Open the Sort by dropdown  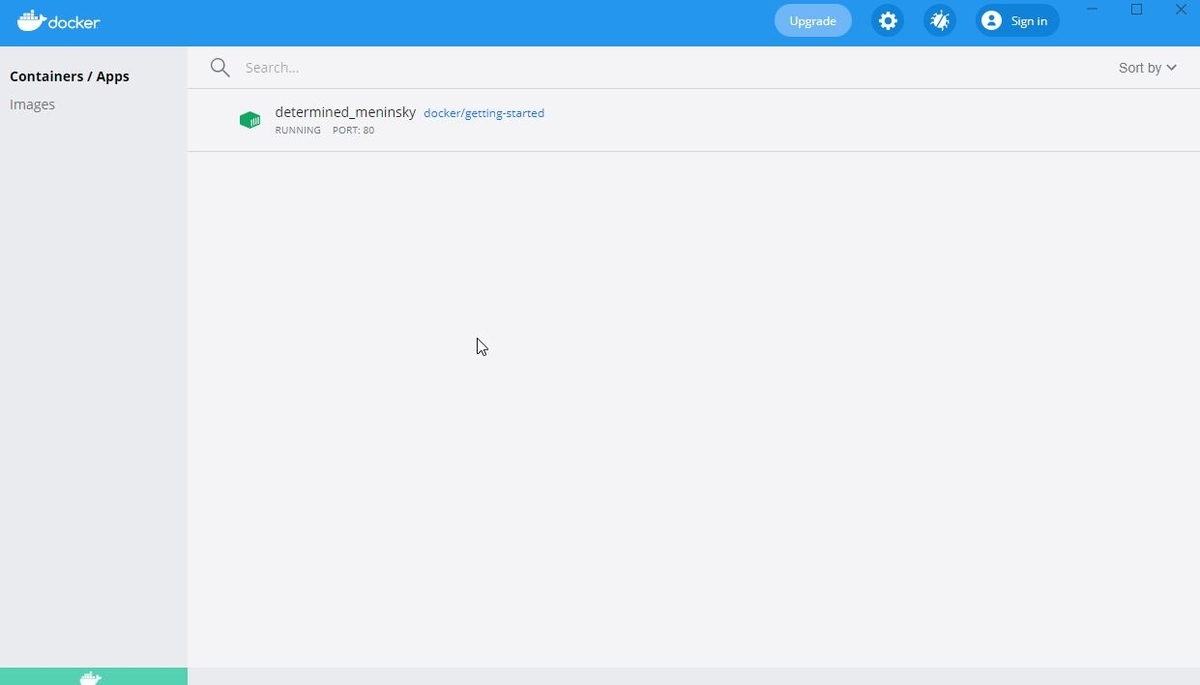tap(1148, 68)
